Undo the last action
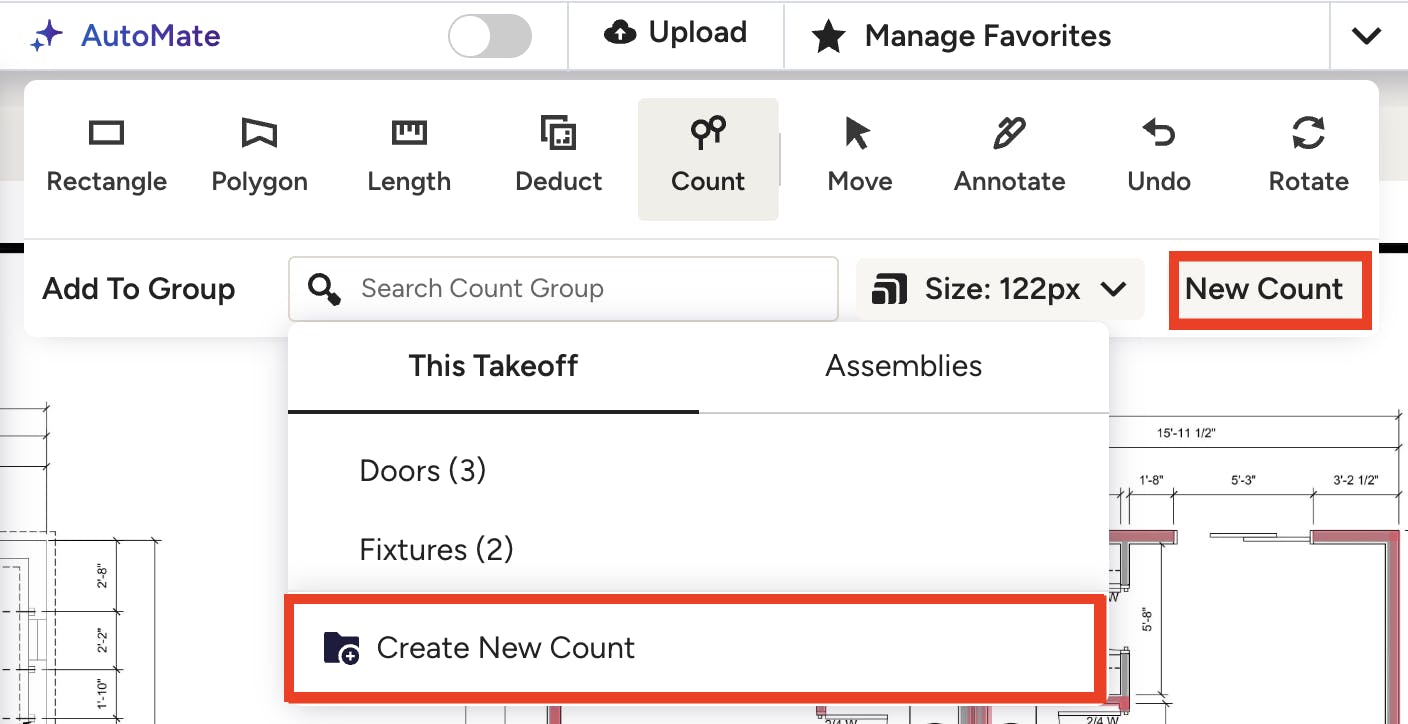This screenshot has height=724, width=1408. (x=1159, y=158)
